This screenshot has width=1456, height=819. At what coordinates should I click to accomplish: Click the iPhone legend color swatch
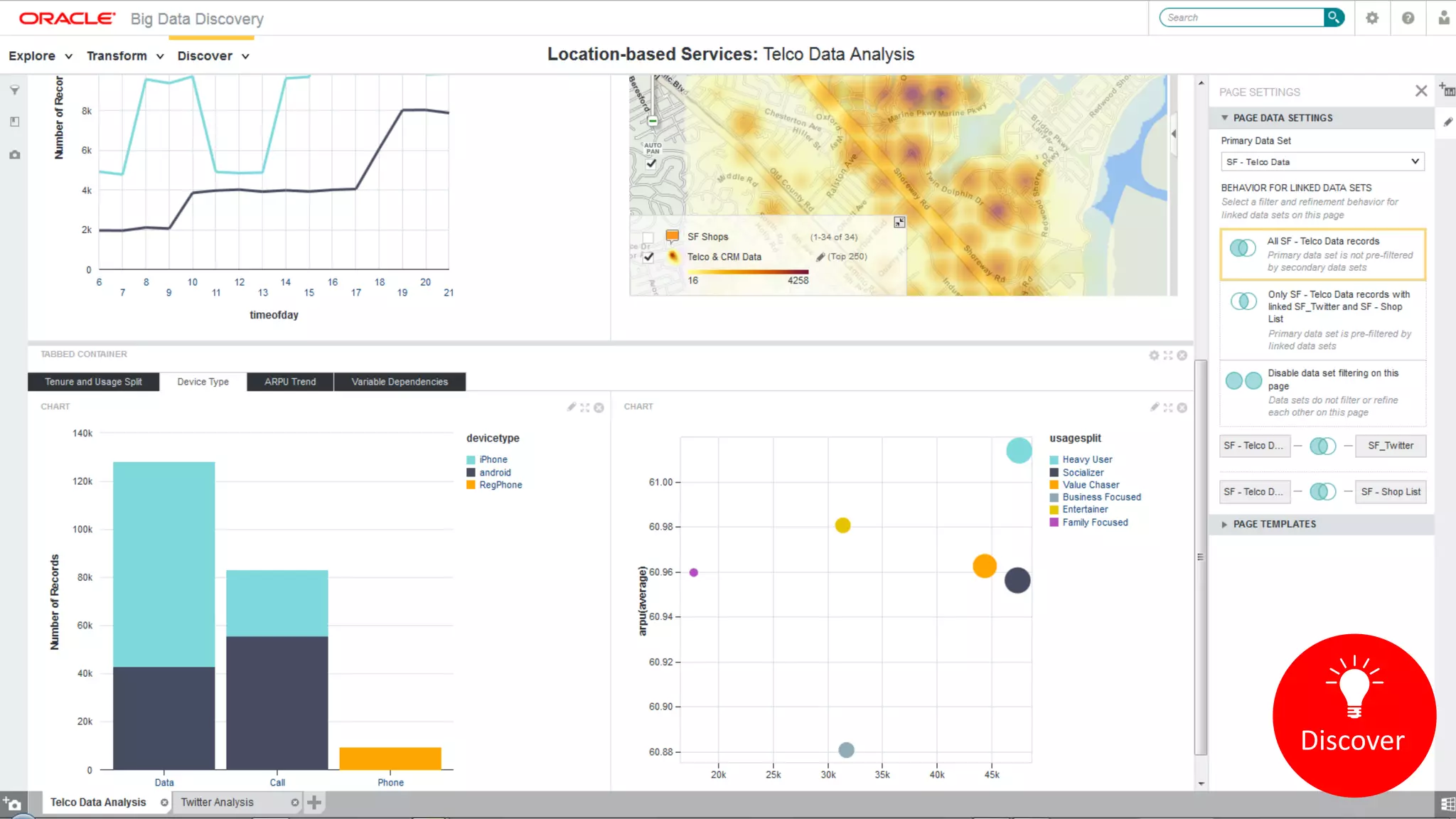click(471, 460)
